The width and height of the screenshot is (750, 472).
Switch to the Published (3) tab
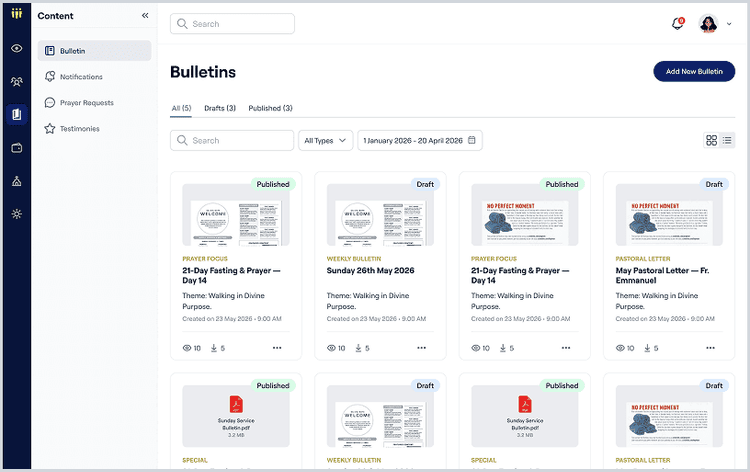(x=270, y=108)
